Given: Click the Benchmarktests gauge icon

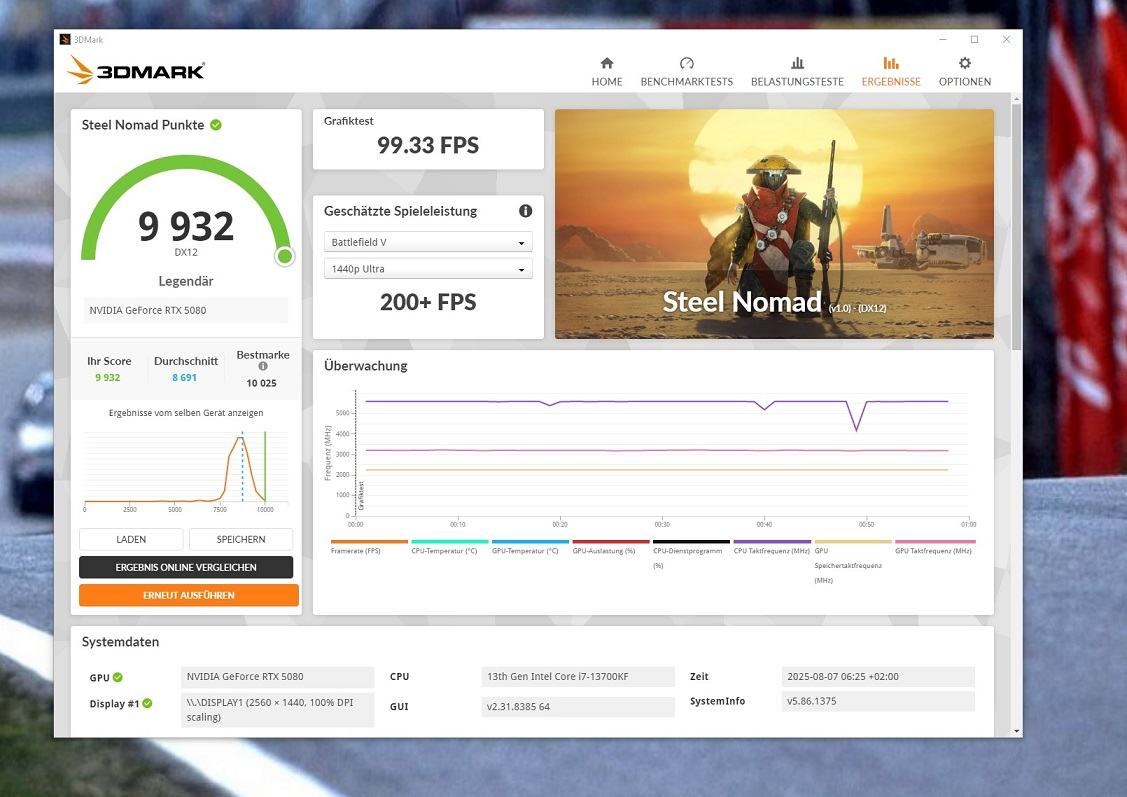Looking at the screenshot, I should (686, 63).
